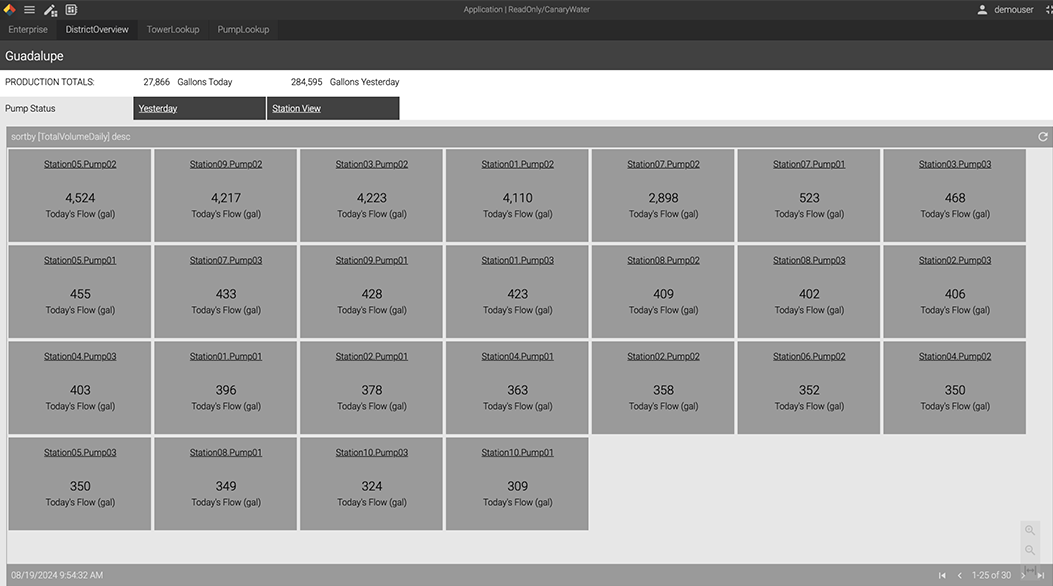Open the edit dashboard pencil tool

pyautogui.click(x=50, y=10)
